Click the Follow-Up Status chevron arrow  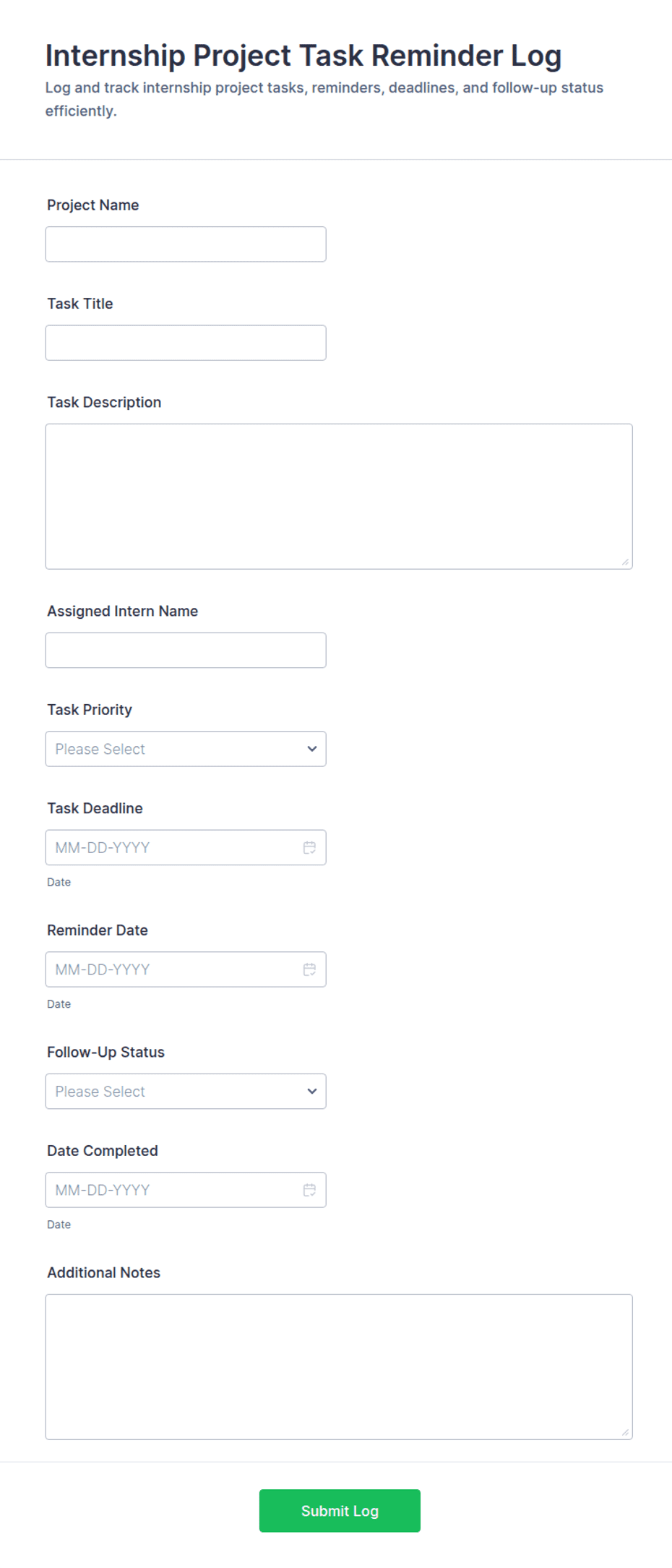(312, 1092)
